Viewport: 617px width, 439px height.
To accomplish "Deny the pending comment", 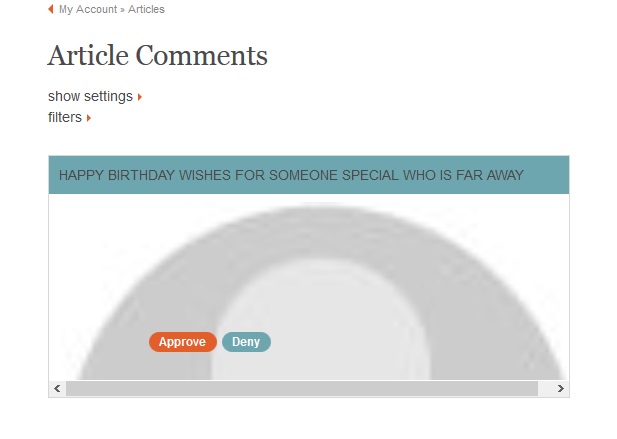I will pos(246,342).
